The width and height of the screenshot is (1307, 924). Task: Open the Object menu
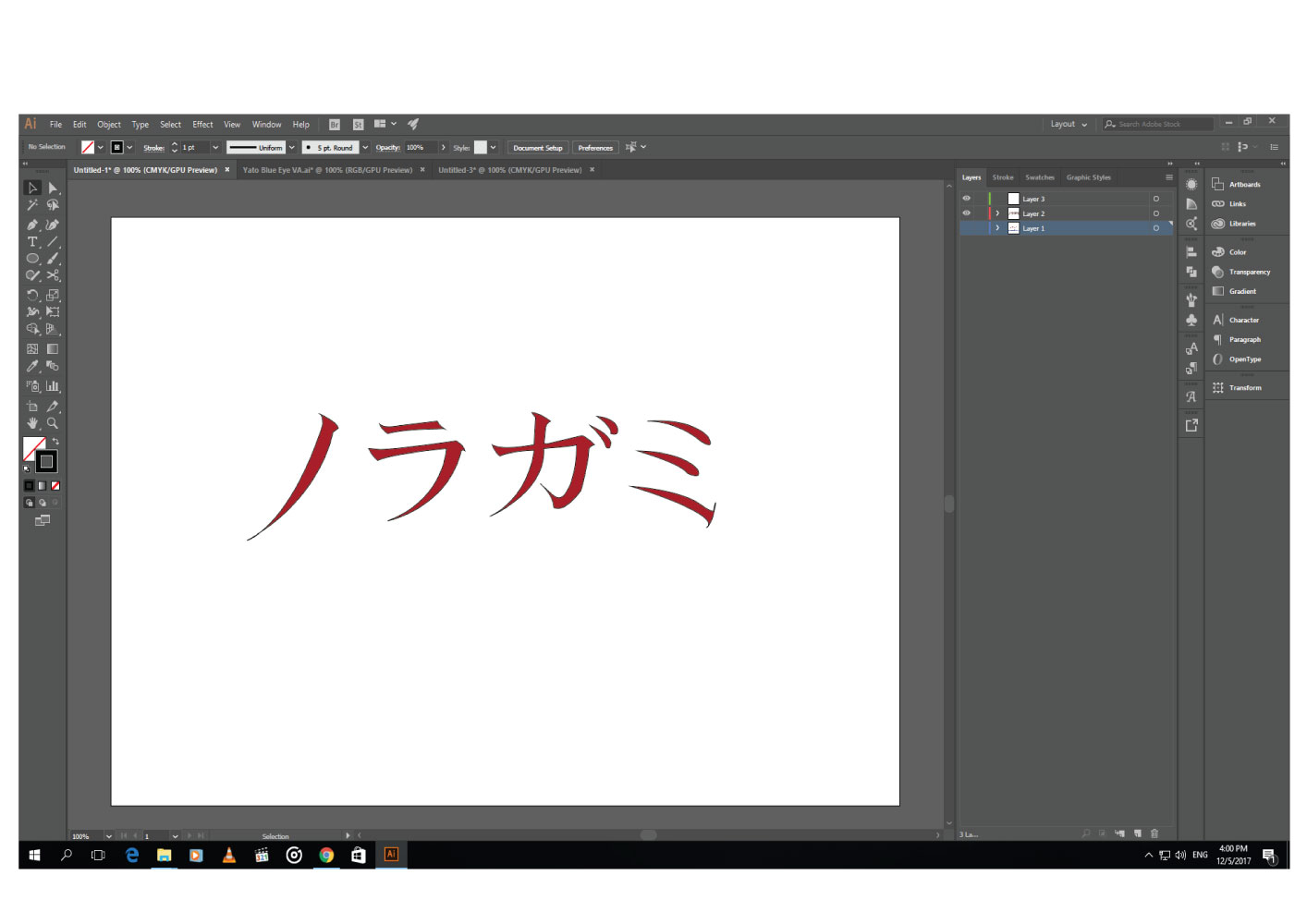(109, 125)
